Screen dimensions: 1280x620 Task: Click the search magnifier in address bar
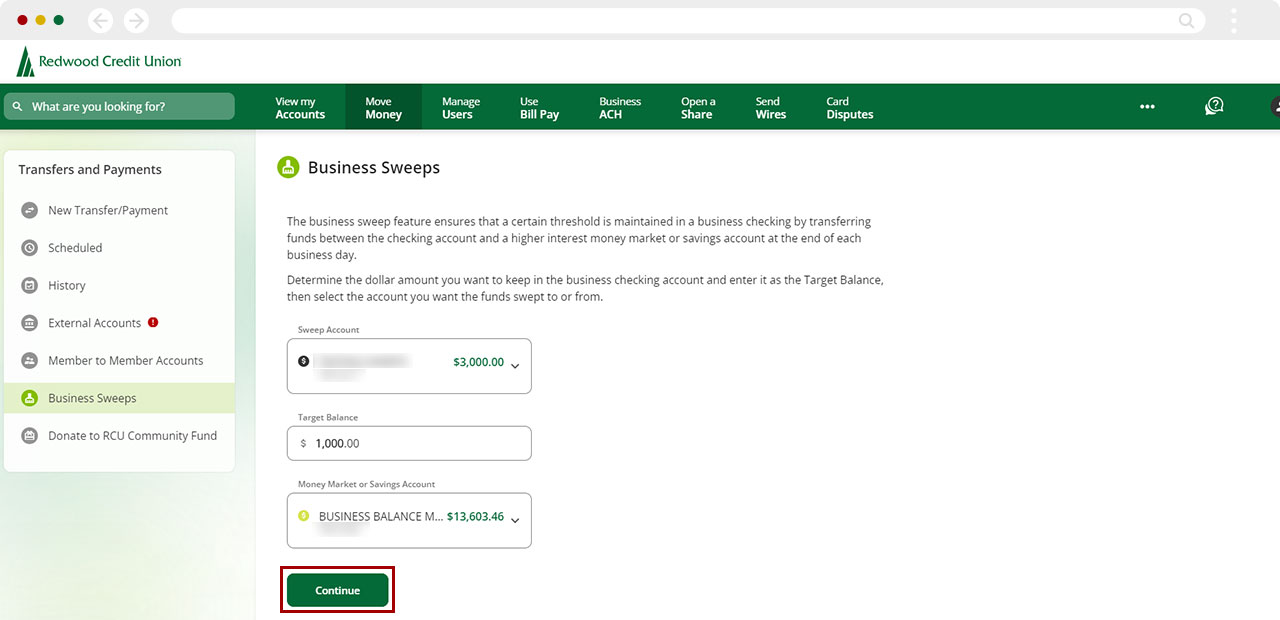1186,20
